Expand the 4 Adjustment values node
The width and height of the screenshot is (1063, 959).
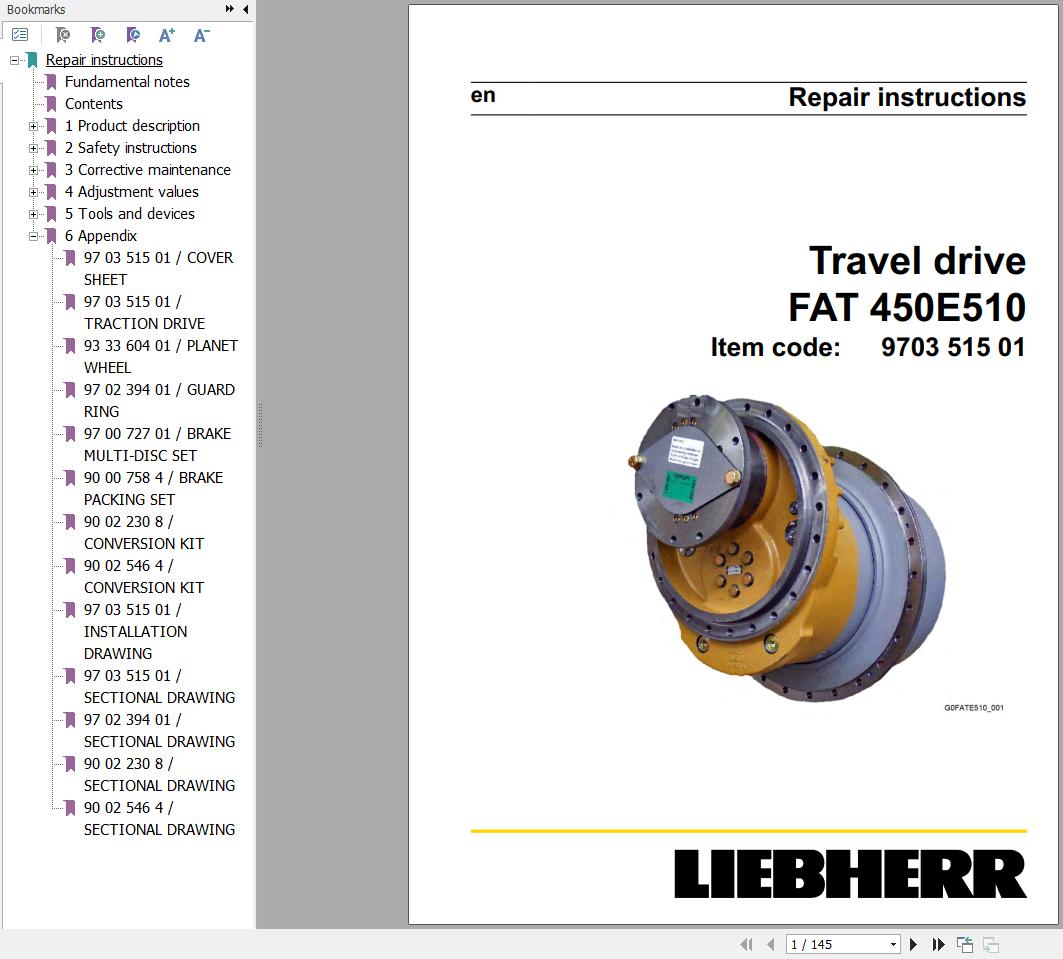pyautogui.click(x=33, y=192)
